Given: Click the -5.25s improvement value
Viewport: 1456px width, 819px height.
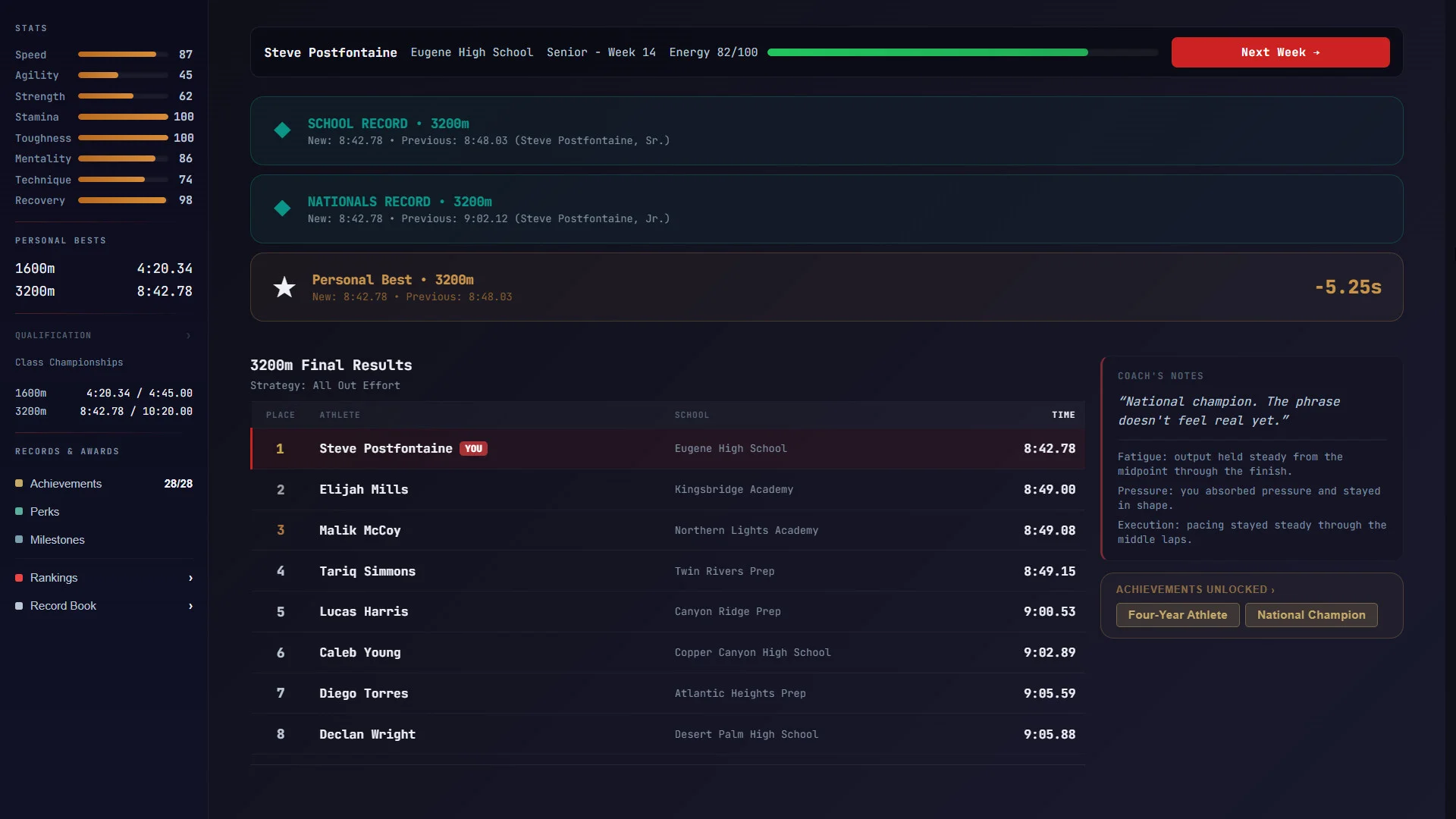Looking at the screenshot, I should 1348,287.
